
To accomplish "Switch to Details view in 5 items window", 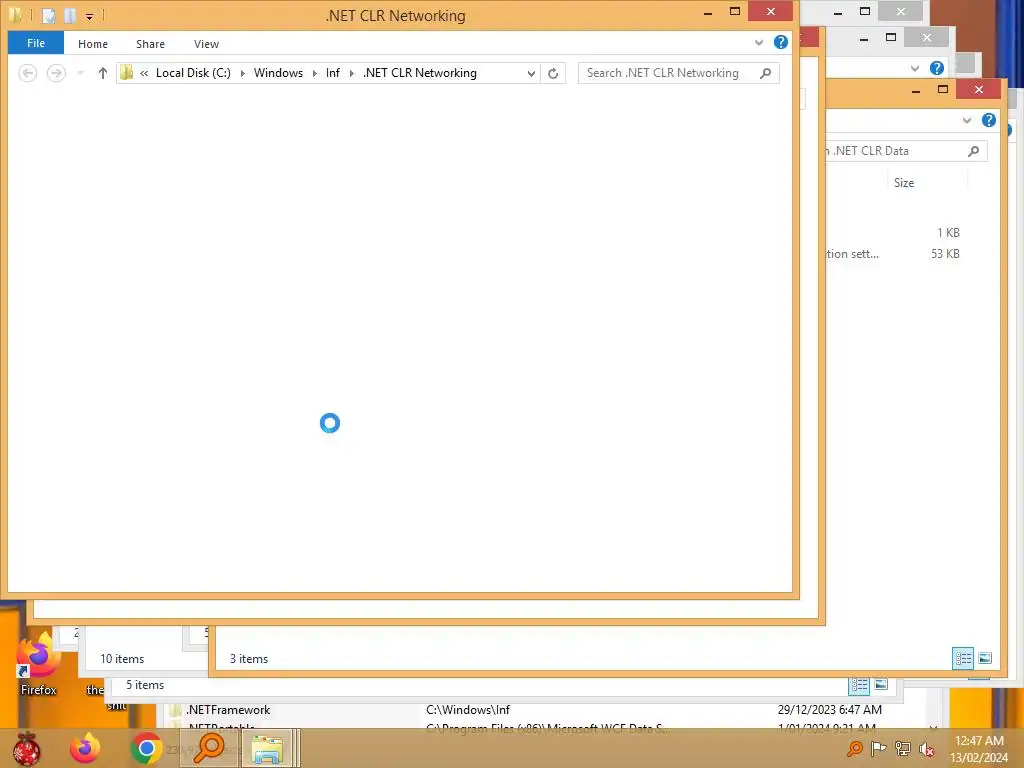I will tap(859, 685).
